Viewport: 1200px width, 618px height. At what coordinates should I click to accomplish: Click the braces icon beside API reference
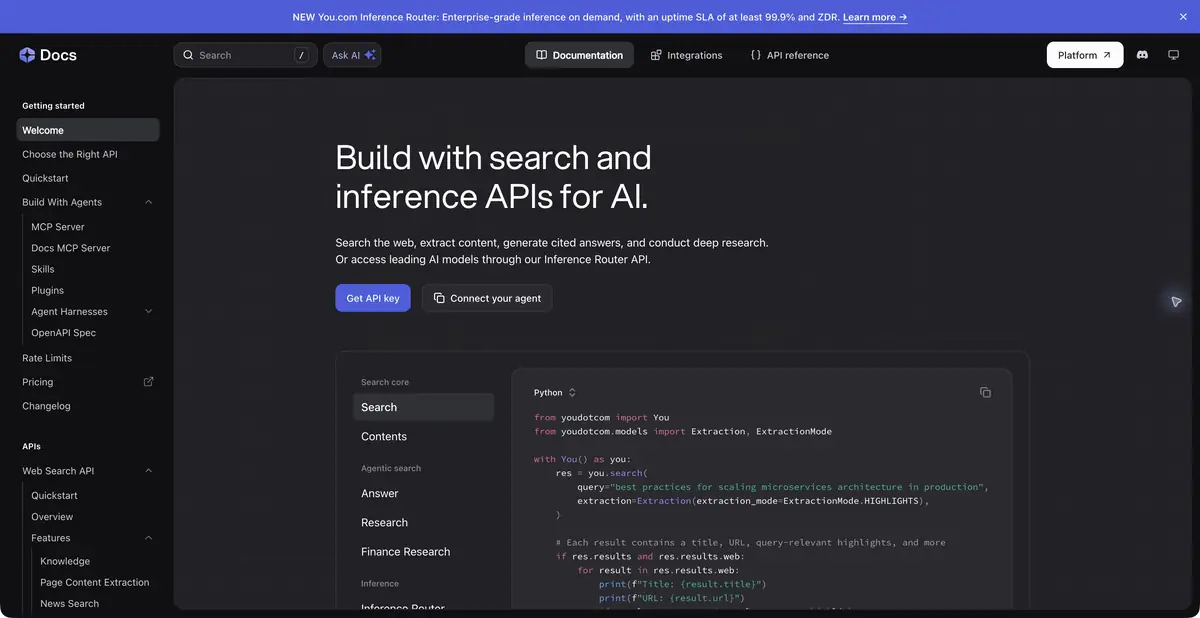756,55
